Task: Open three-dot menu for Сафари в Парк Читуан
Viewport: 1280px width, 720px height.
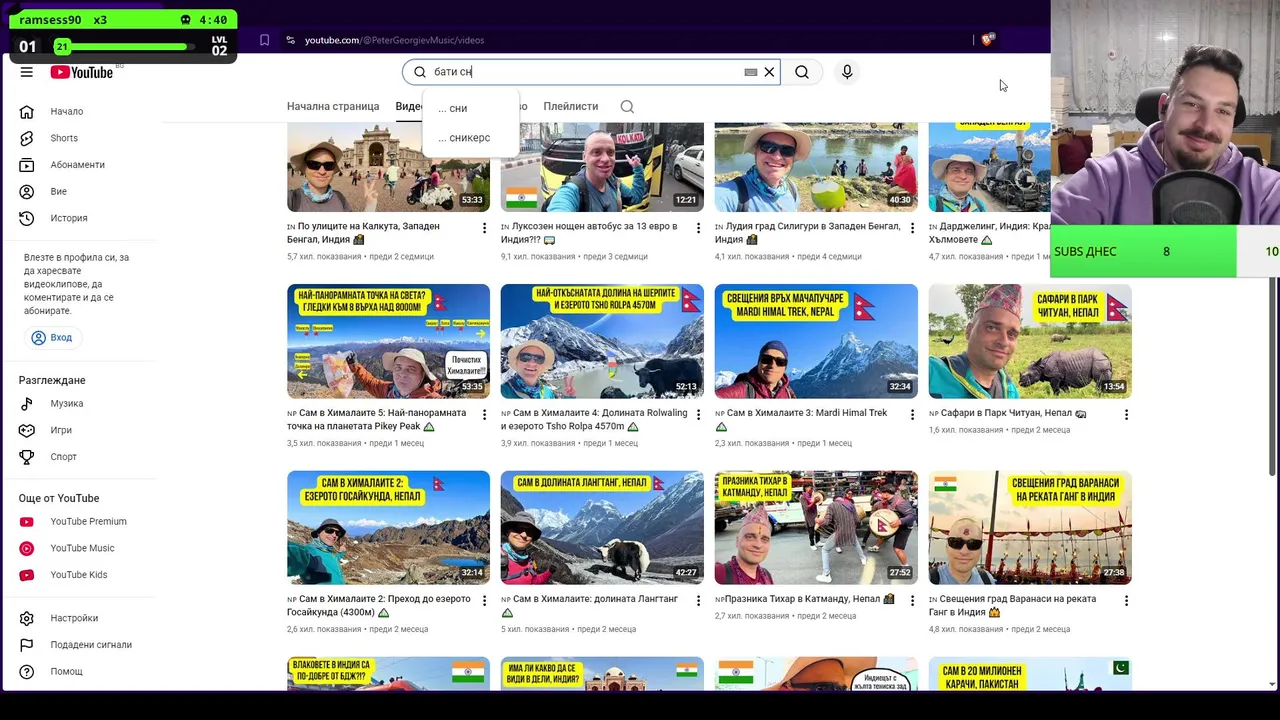Action: click(x=1126, y=414)
